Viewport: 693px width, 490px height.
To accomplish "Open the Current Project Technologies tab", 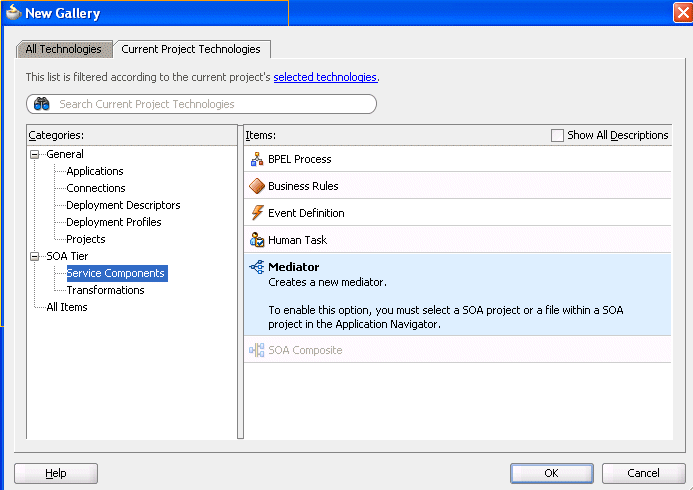I will [191, 49].
